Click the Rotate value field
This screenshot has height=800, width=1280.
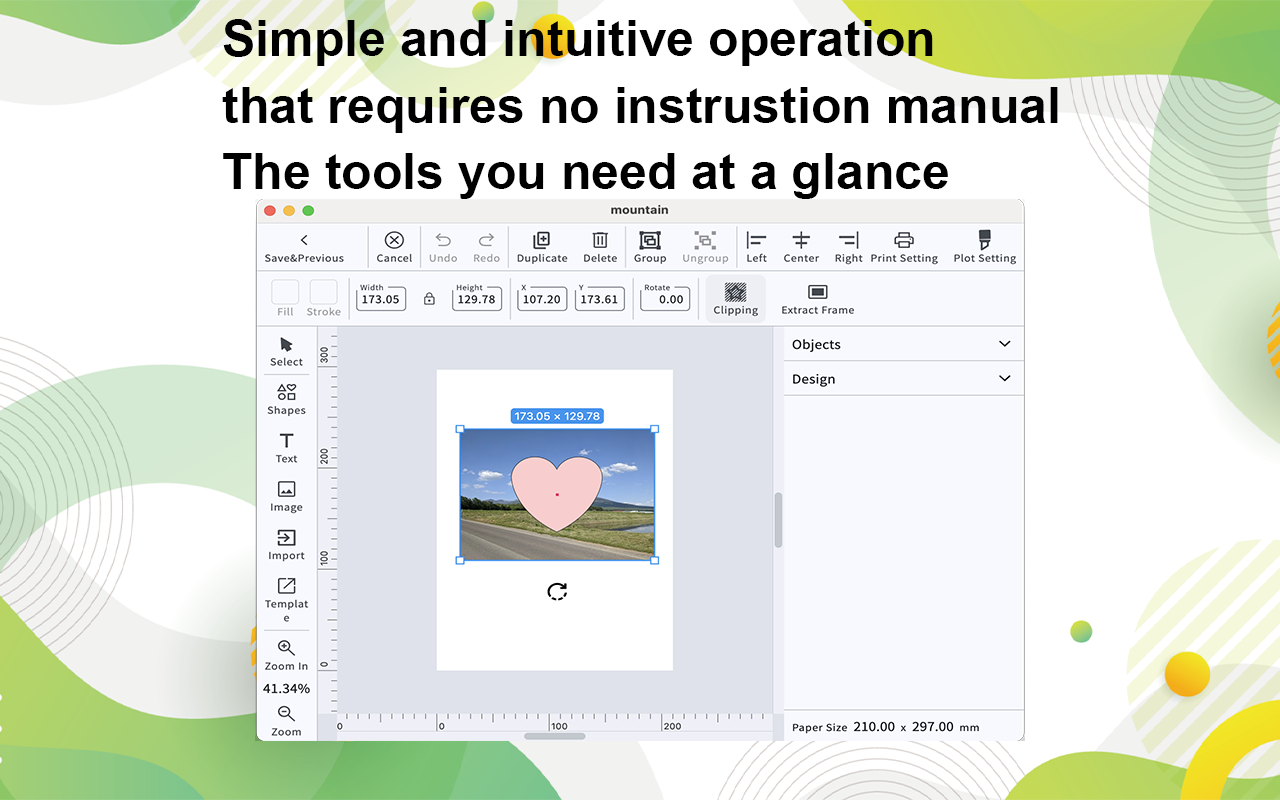(665, 299)
